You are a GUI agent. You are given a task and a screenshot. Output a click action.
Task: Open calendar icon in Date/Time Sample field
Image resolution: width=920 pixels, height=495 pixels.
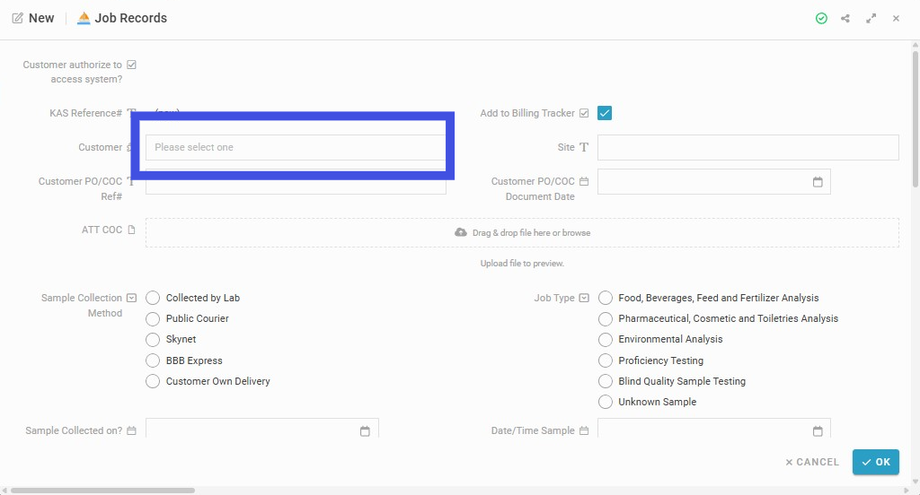coord(817,431)
